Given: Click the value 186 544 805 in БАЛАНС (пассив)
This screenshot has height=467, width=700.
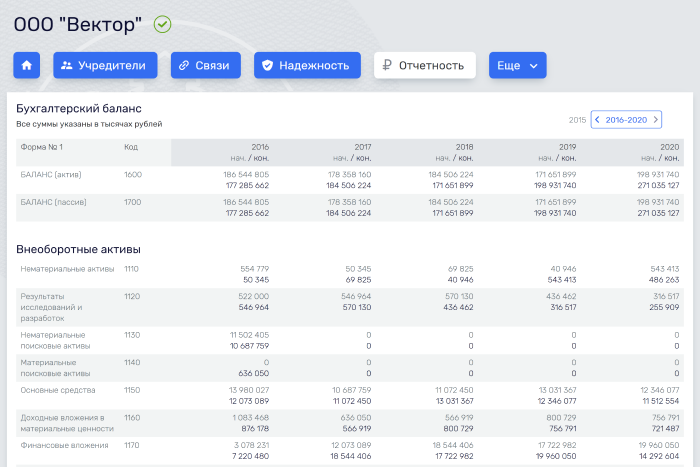Looking at the screenshot, I should pos(246,202).
